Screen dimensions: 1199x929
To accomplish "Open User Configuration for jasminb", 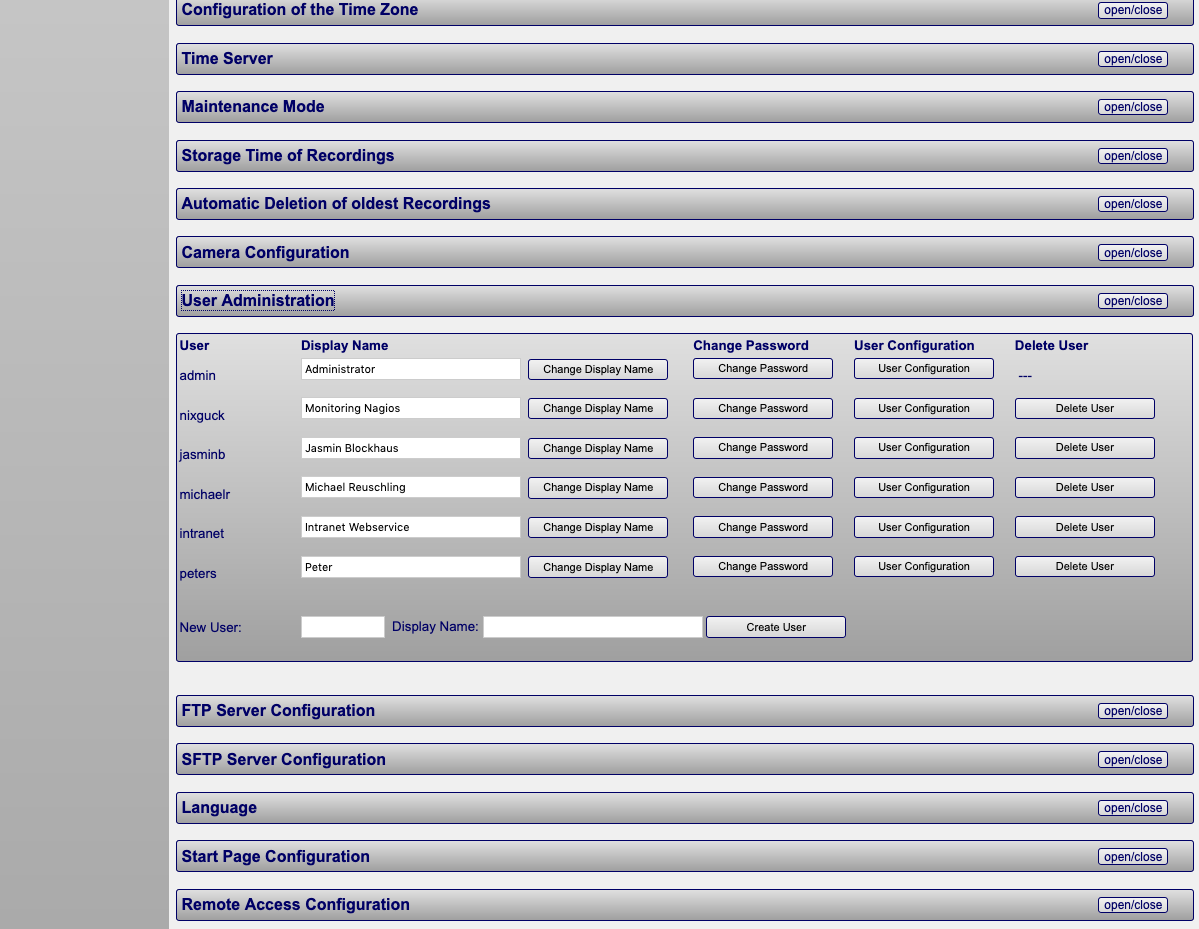I will pos(924,447).
